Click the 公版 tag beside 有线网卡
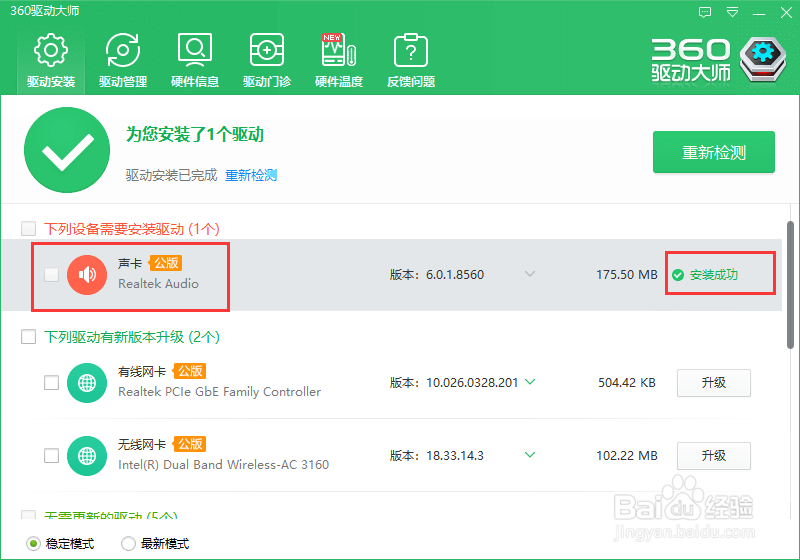Screen dimensions: 800x560 pyautogui.click(x=189, y=371)
